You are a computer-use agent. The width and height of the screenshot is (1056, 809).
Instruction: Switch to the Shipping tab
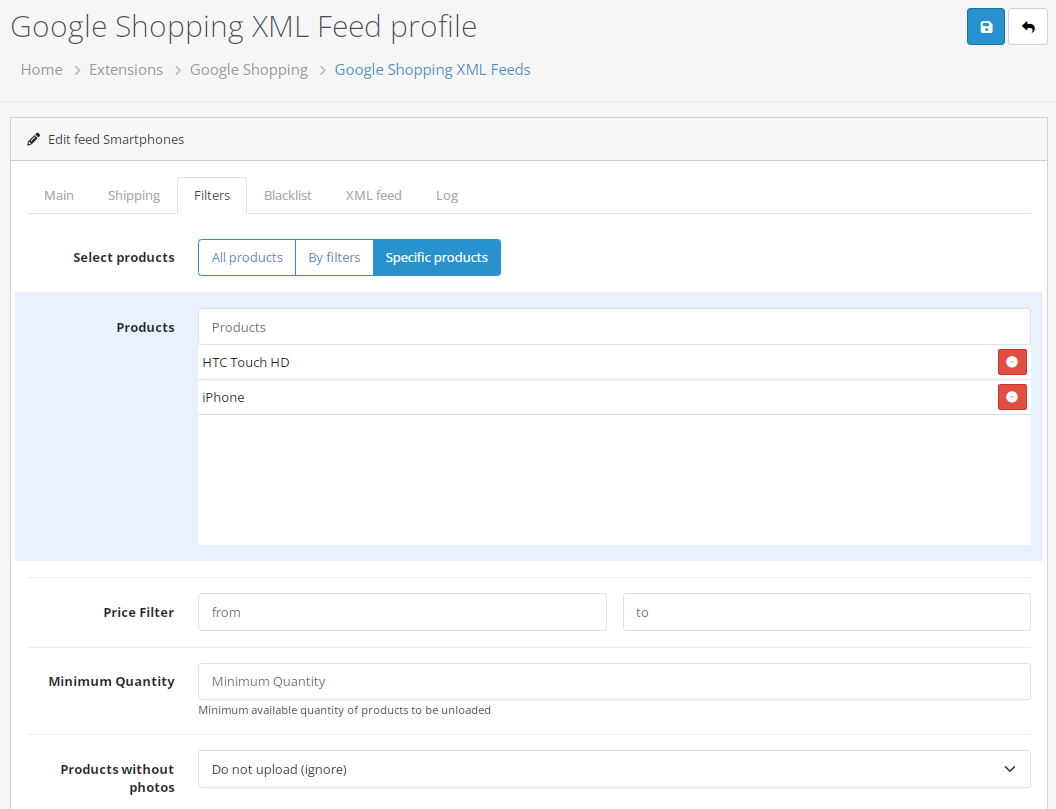point(134,195)
